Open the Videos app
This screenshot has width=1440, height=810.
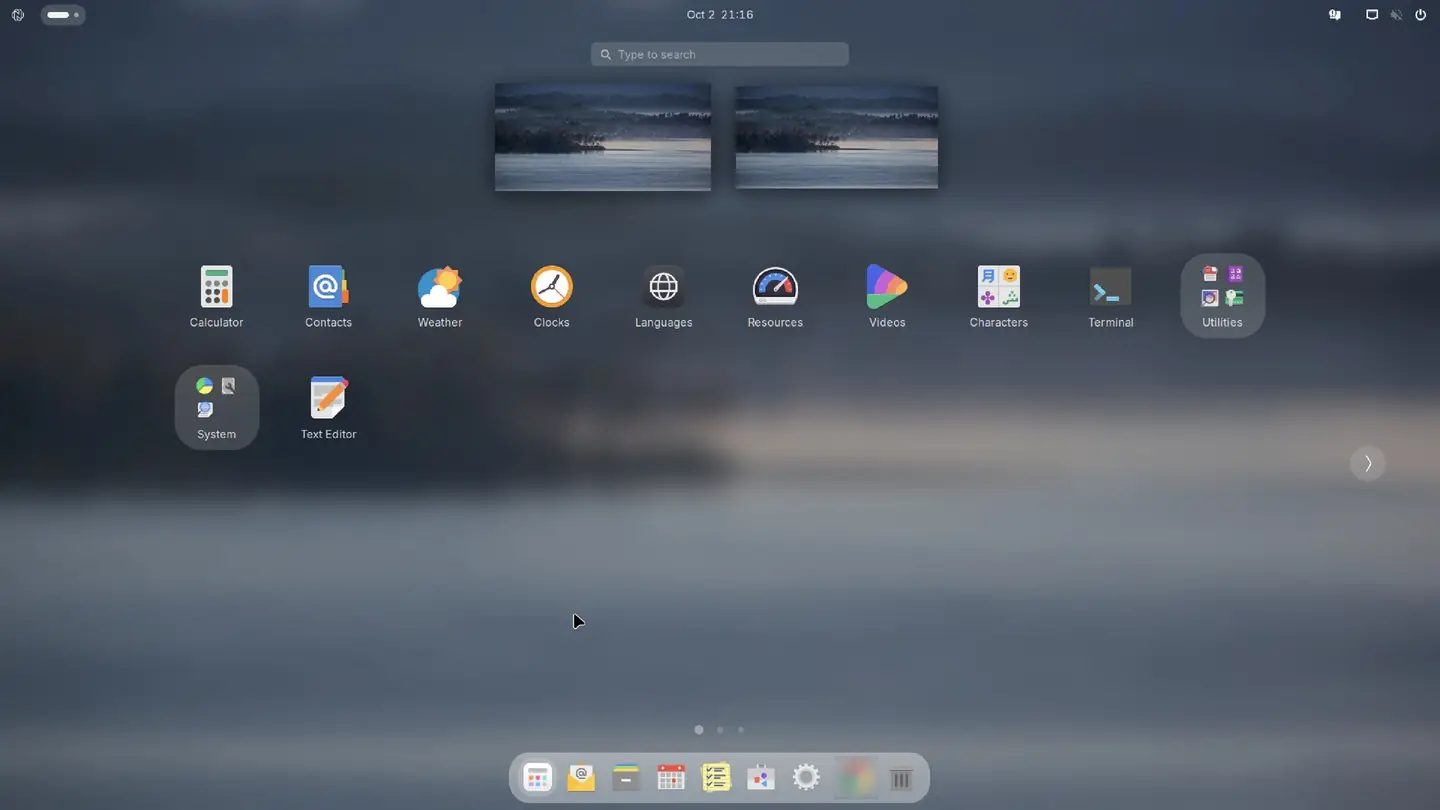coord(887,296)
